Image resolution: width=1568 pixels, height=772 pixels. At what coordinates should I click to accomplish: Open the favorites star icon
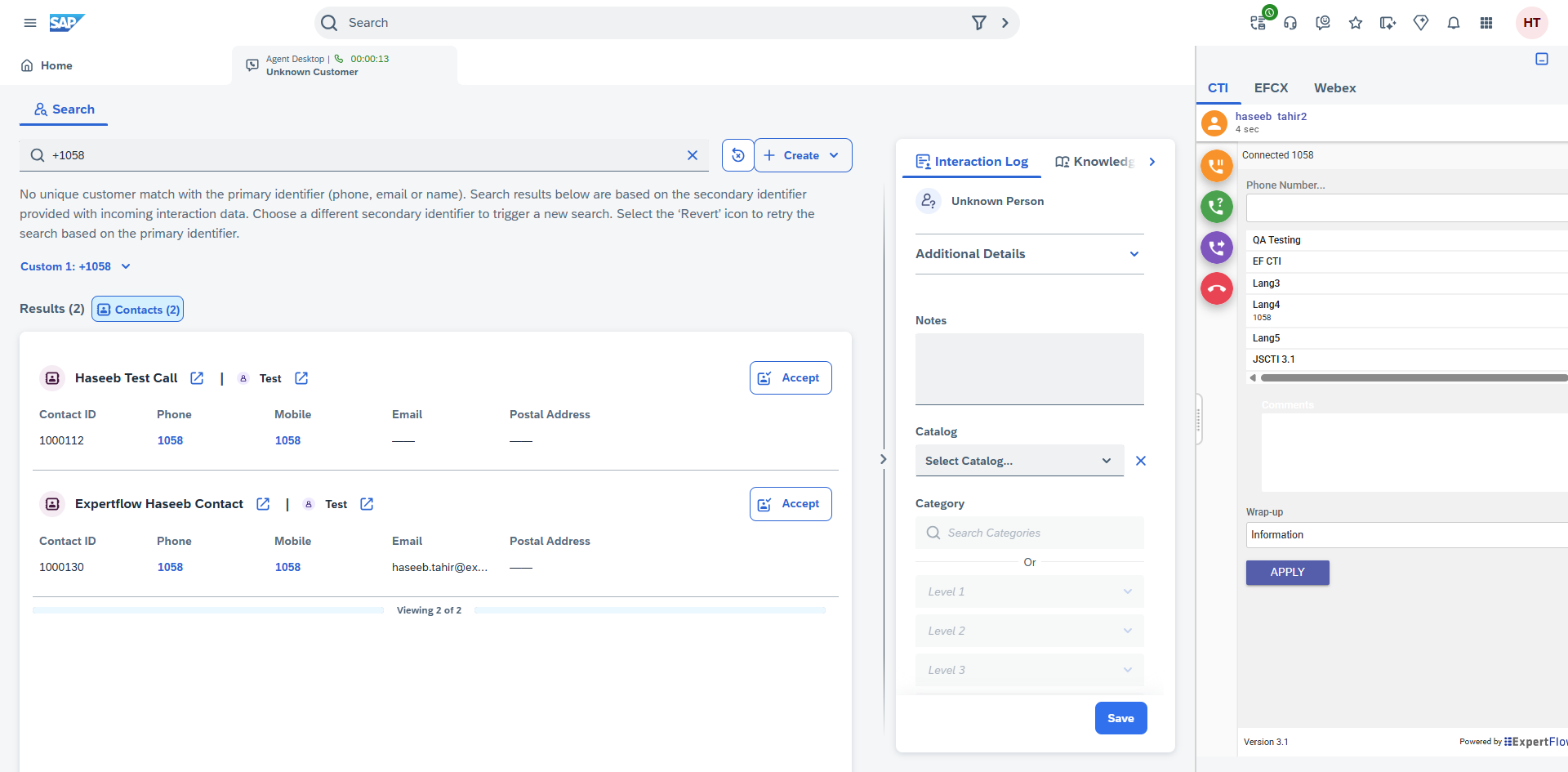click(x=1355, y=23)
